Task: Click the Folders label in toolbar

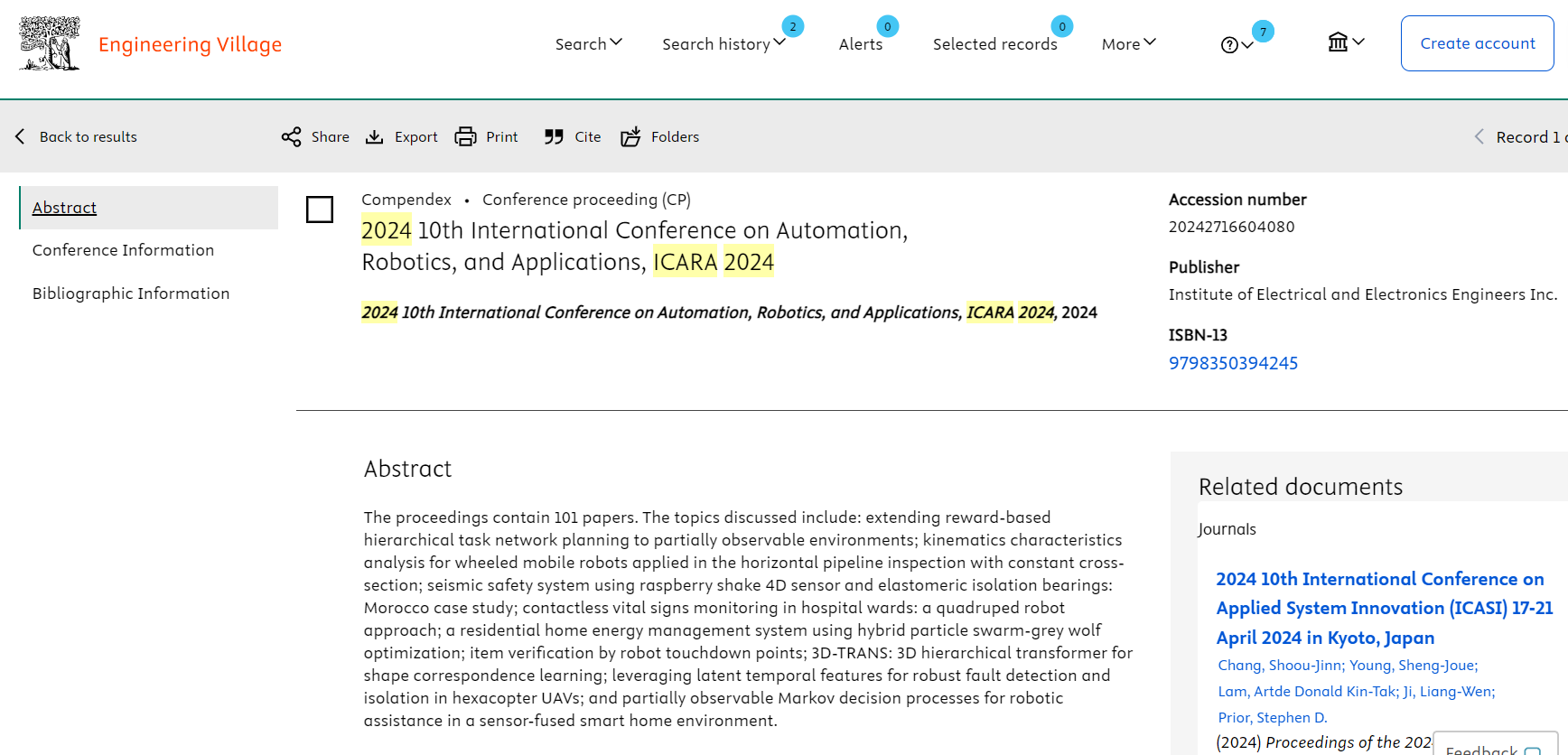Action: click(x=676, y=137)
